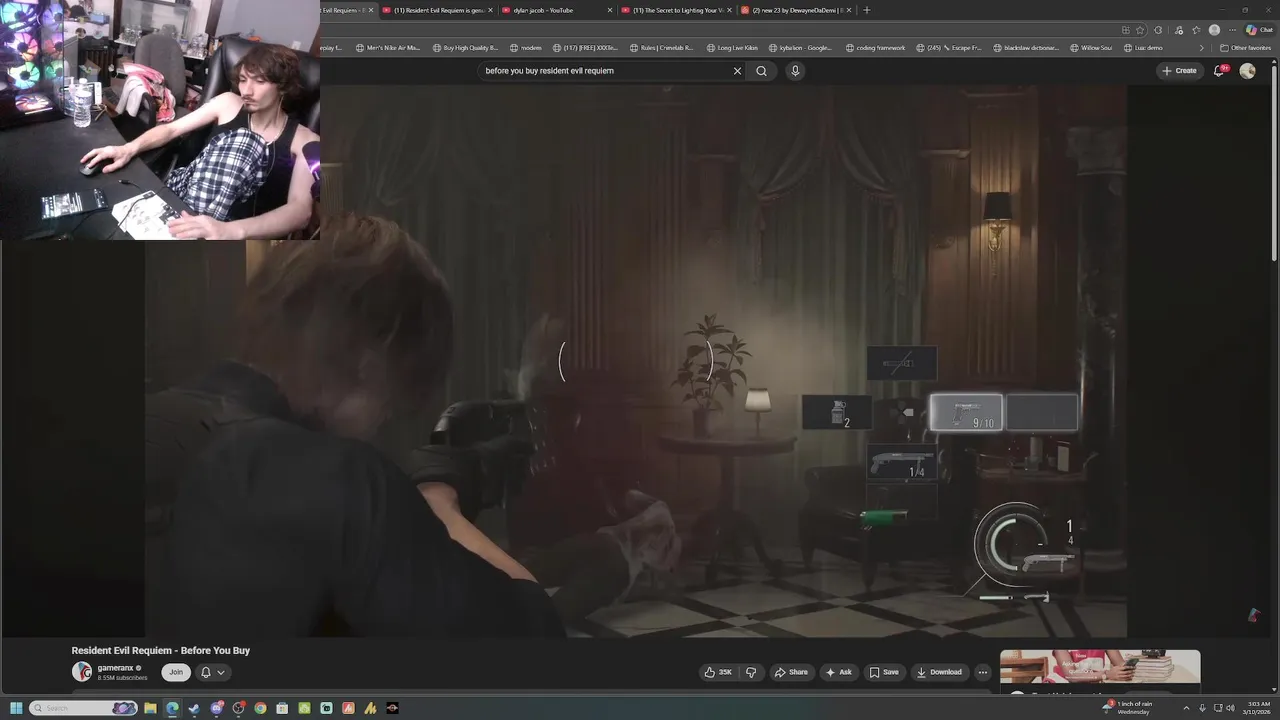Open Steam from the taskbar
This screenshot has width=1280, height=720.
click(x=194, y=708)
